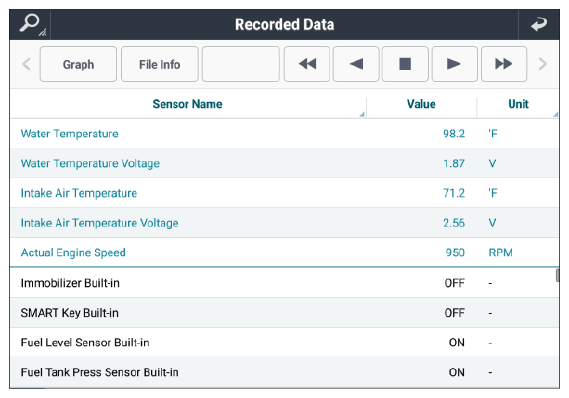Click the blank toolbar button
The height and width of the screenshot is (398, 569).
point(241,64)
